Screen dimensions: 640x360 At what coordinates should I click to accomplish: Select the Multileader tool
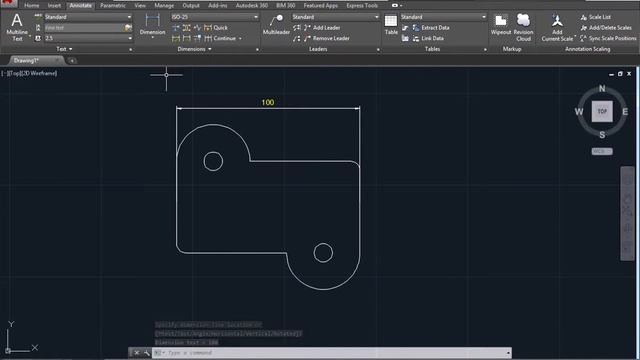coord(276,24)
